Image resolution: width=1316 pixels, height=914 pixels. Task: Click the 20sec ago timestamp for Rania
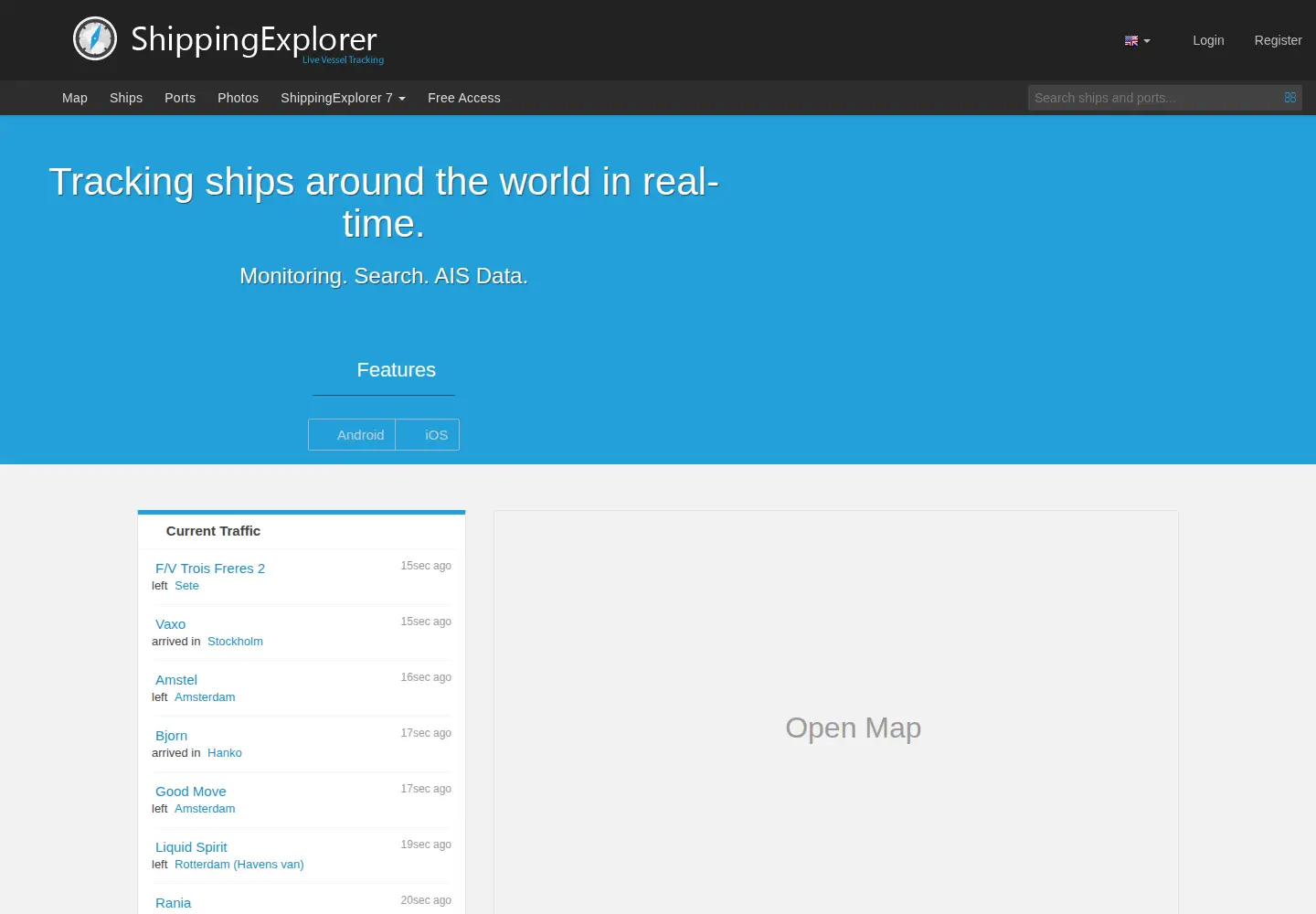pyautogui.click(x=426, y=900)
